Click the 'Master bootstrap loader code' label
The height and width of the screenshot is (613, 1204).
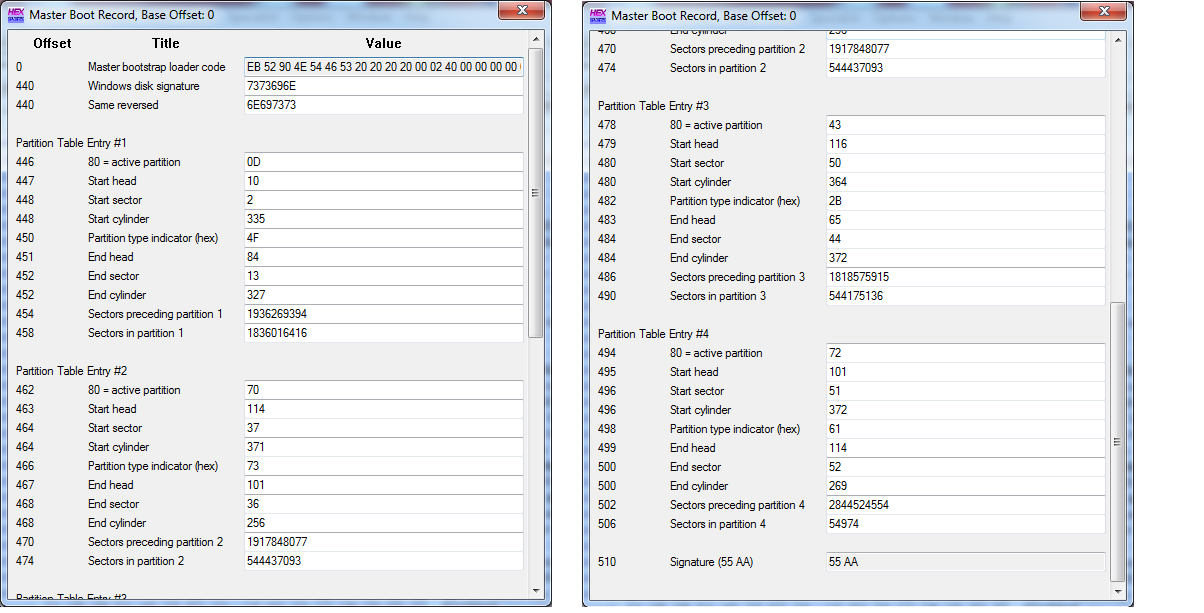[x=157, y=67]
